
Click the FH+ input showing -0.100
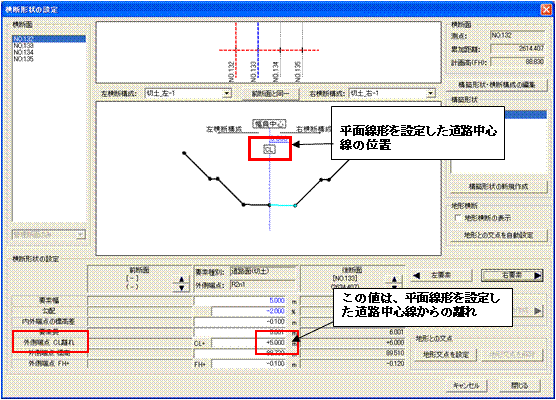pos(249,364)
